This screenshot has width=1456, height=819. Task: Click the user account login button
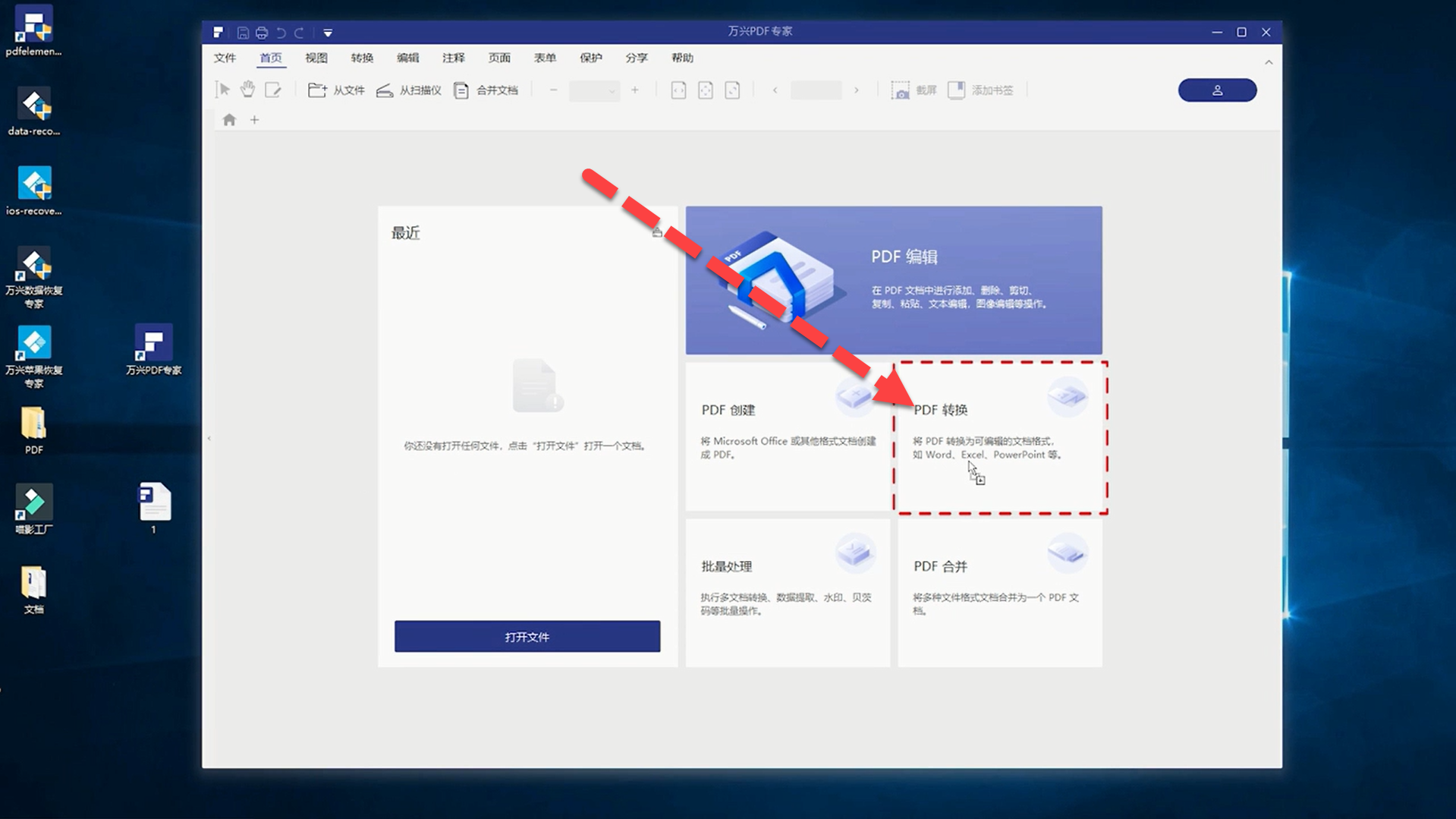click(1217, 90)
